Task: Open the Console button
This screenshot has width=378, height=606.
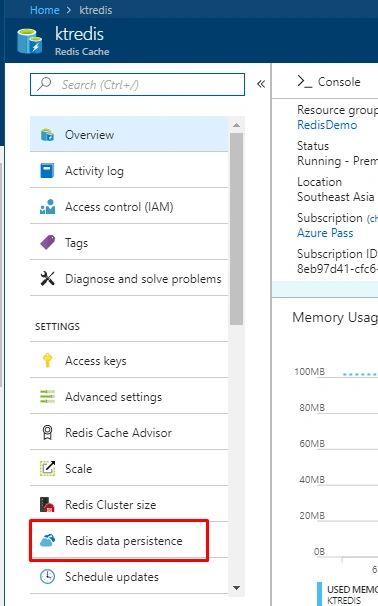Action: pos(329,82)
